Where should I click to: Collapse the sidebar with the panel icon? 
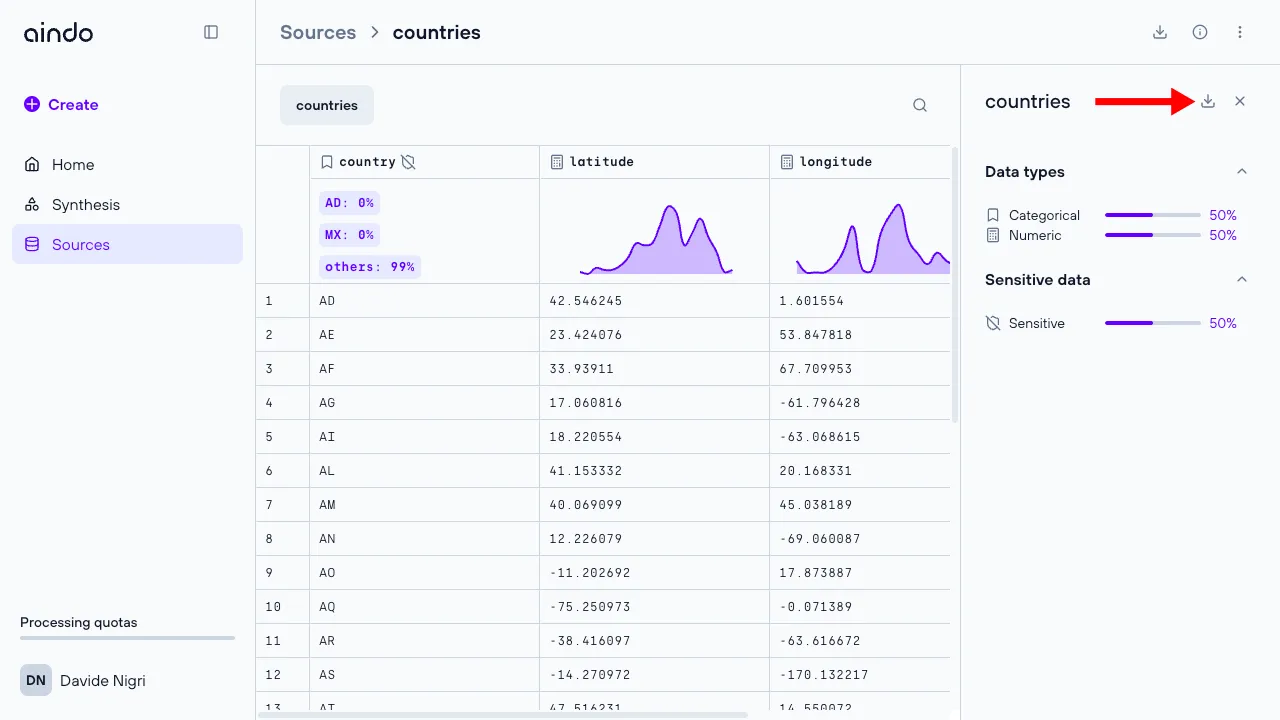[x=211, y=32]
